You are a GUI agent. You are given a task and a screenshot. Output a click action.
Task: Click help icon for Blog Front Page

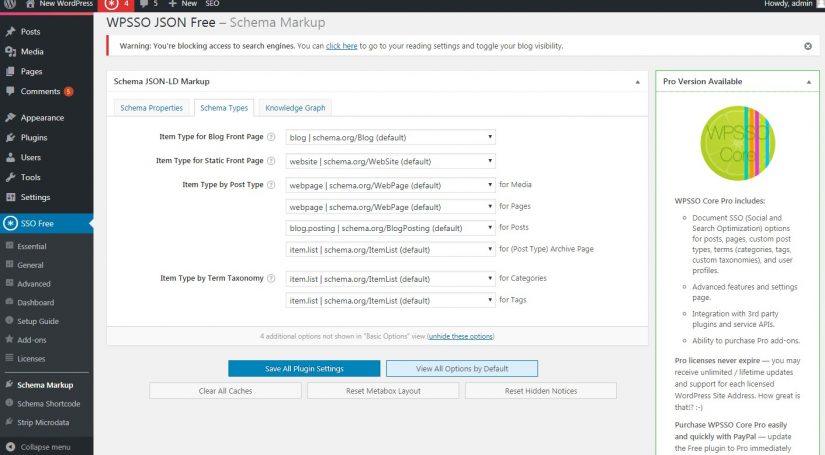click(x=271, y=137)
